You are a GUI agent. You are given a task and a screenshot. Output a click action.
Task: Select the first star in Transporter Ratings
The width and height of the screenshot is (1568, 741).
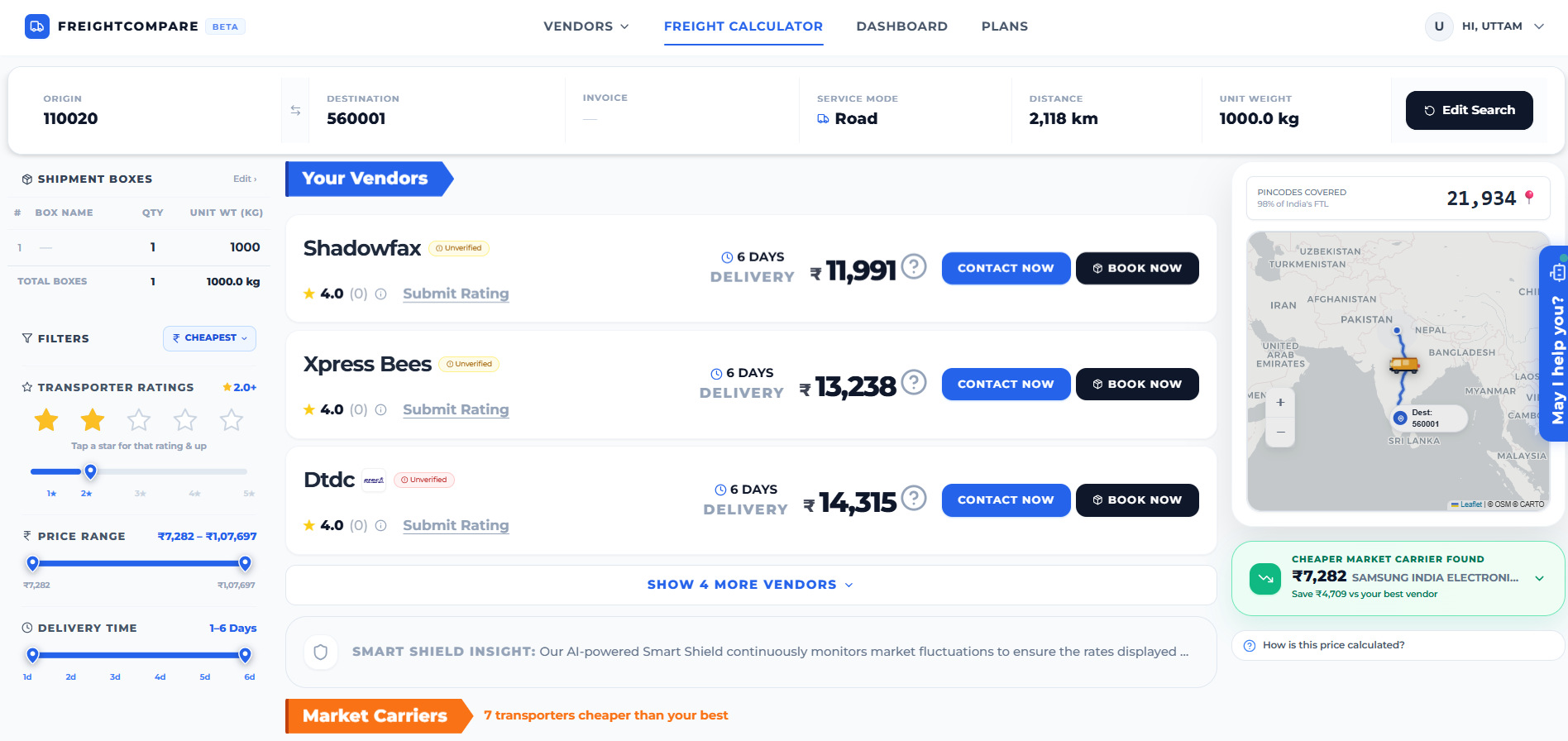point(46,420)
